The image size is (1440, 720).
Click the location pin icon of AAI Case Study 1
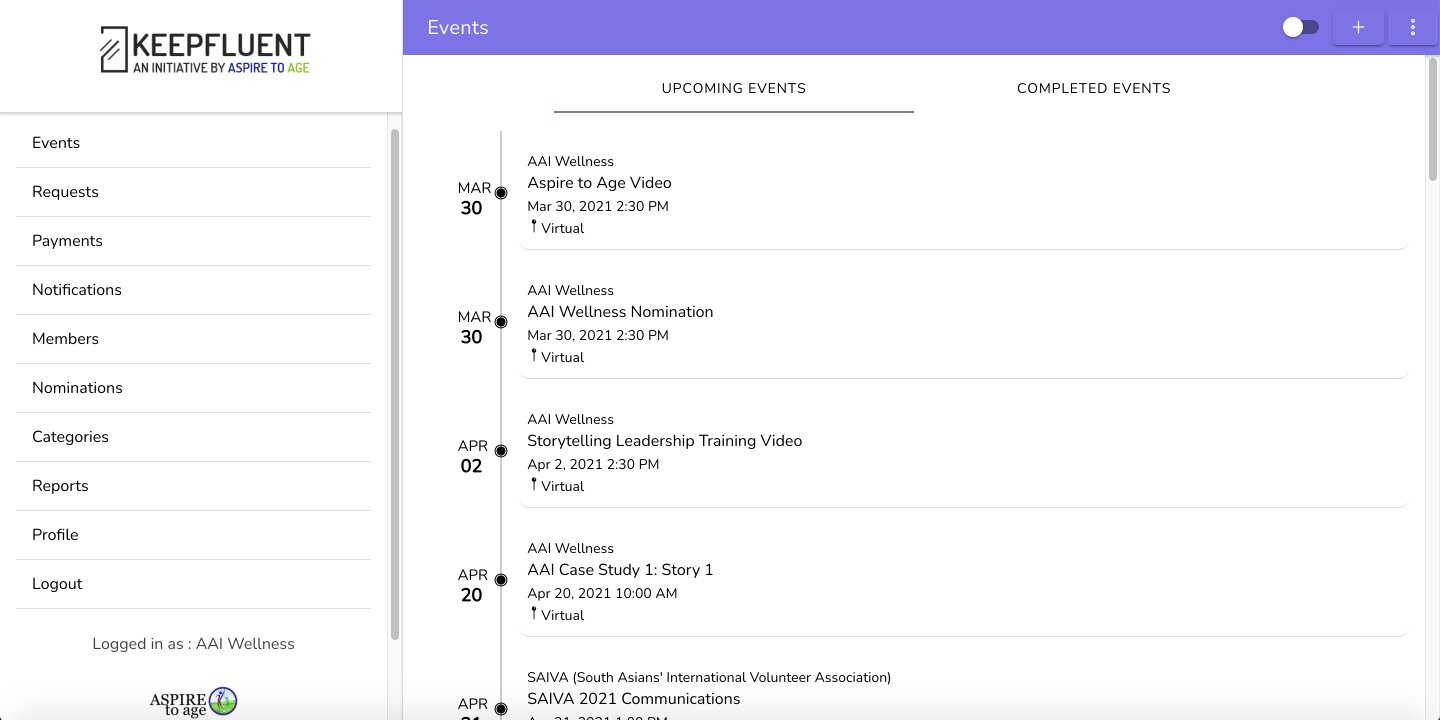[534, 614]
